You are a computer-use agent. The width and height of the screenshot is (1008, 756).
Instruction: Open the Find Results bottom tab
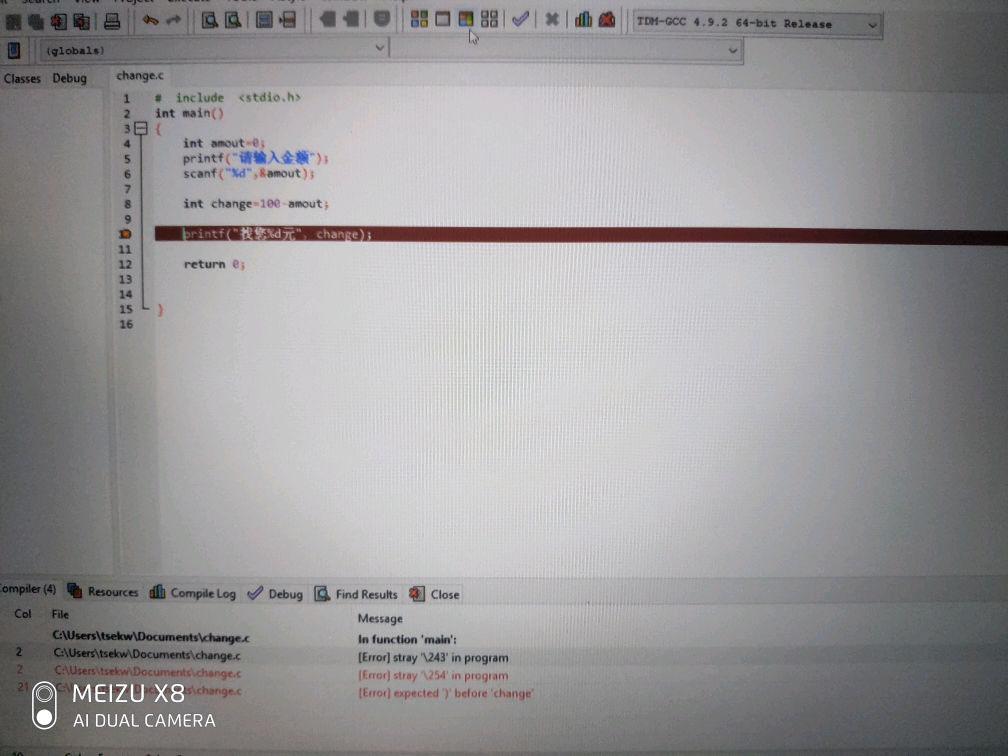click(x=356, y=594)
